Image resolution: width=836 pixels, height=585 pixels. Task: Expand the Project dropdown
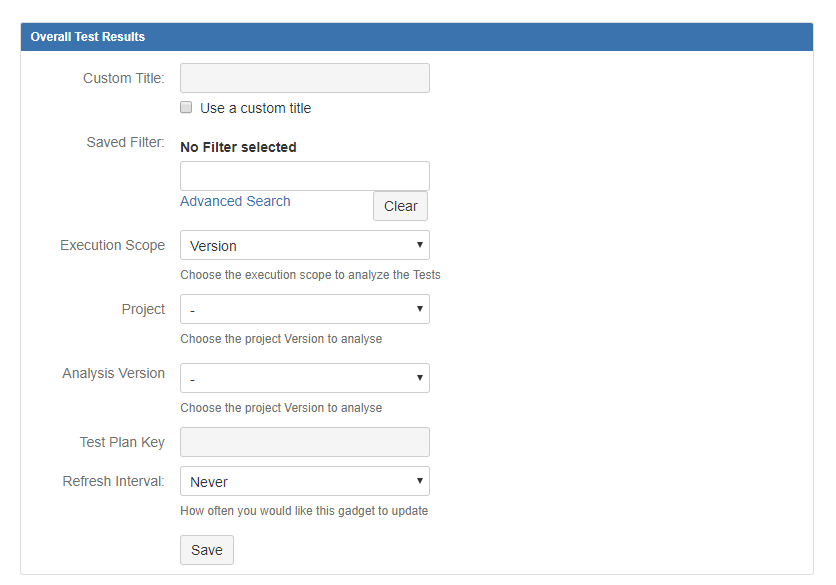click(304, 309)
